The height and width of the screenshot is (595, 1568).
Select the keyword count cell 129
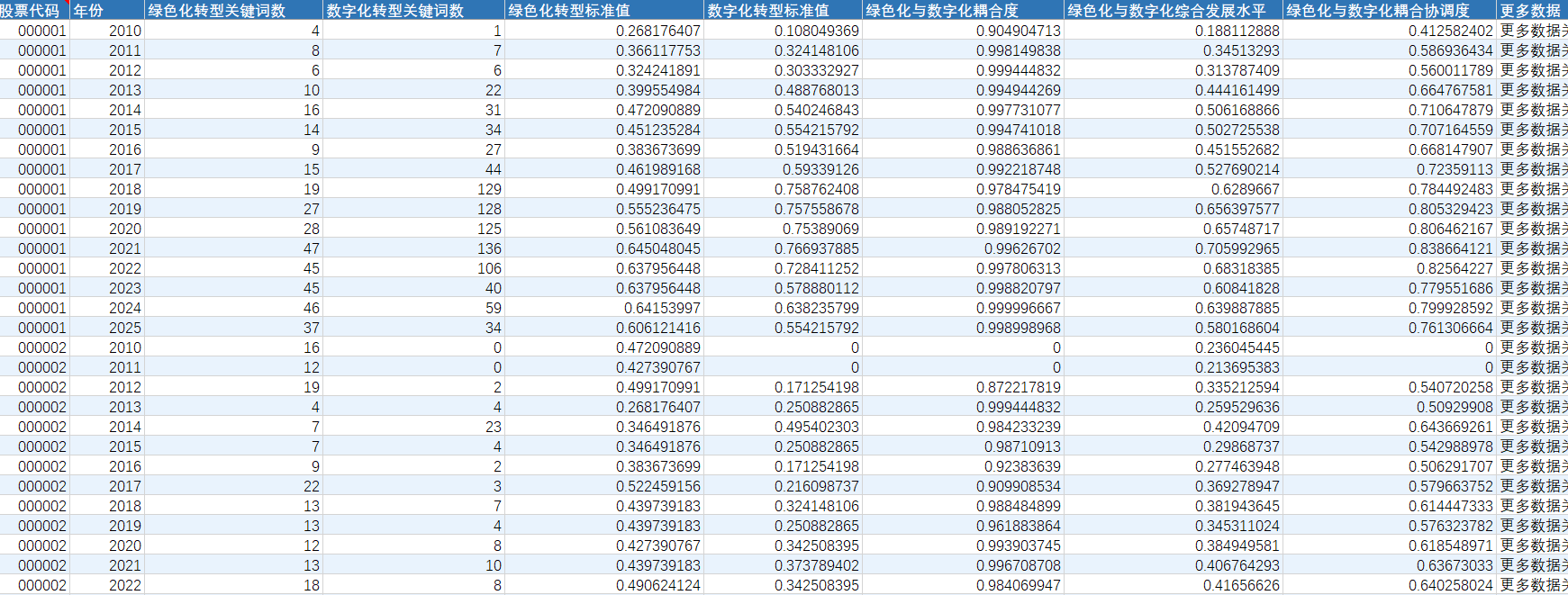point(413,189)
